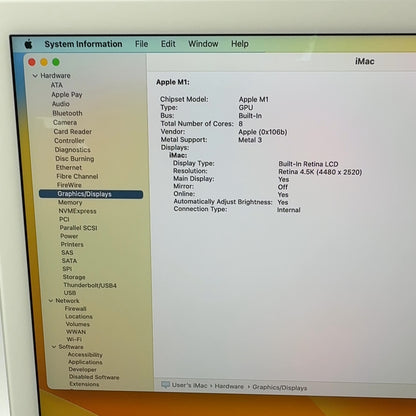Collapse the Network section chevron
The image size is (416, 416).
tap(51, 301)
